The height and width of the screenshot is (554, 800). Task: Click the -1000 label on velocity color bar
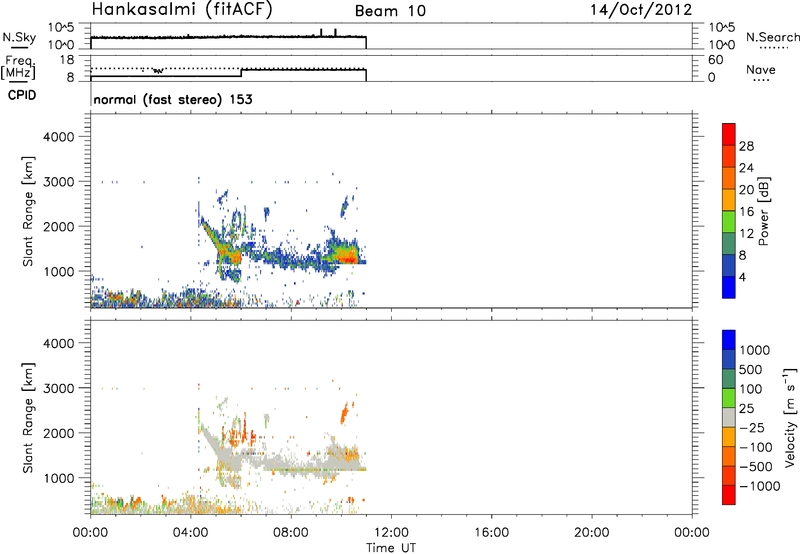(760, 486)
